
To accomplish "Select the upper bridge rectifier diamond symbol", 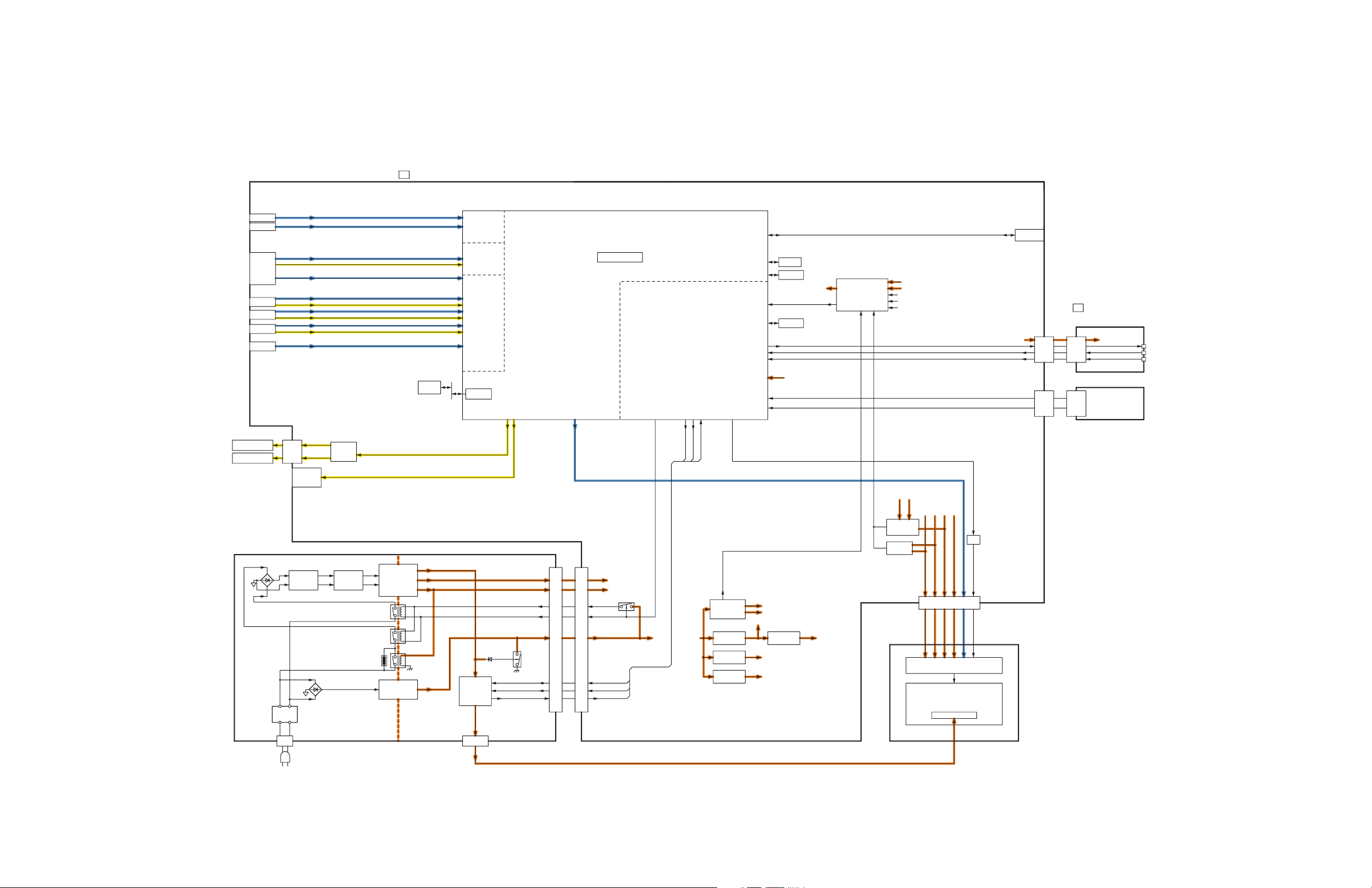I will click(267, 580).
